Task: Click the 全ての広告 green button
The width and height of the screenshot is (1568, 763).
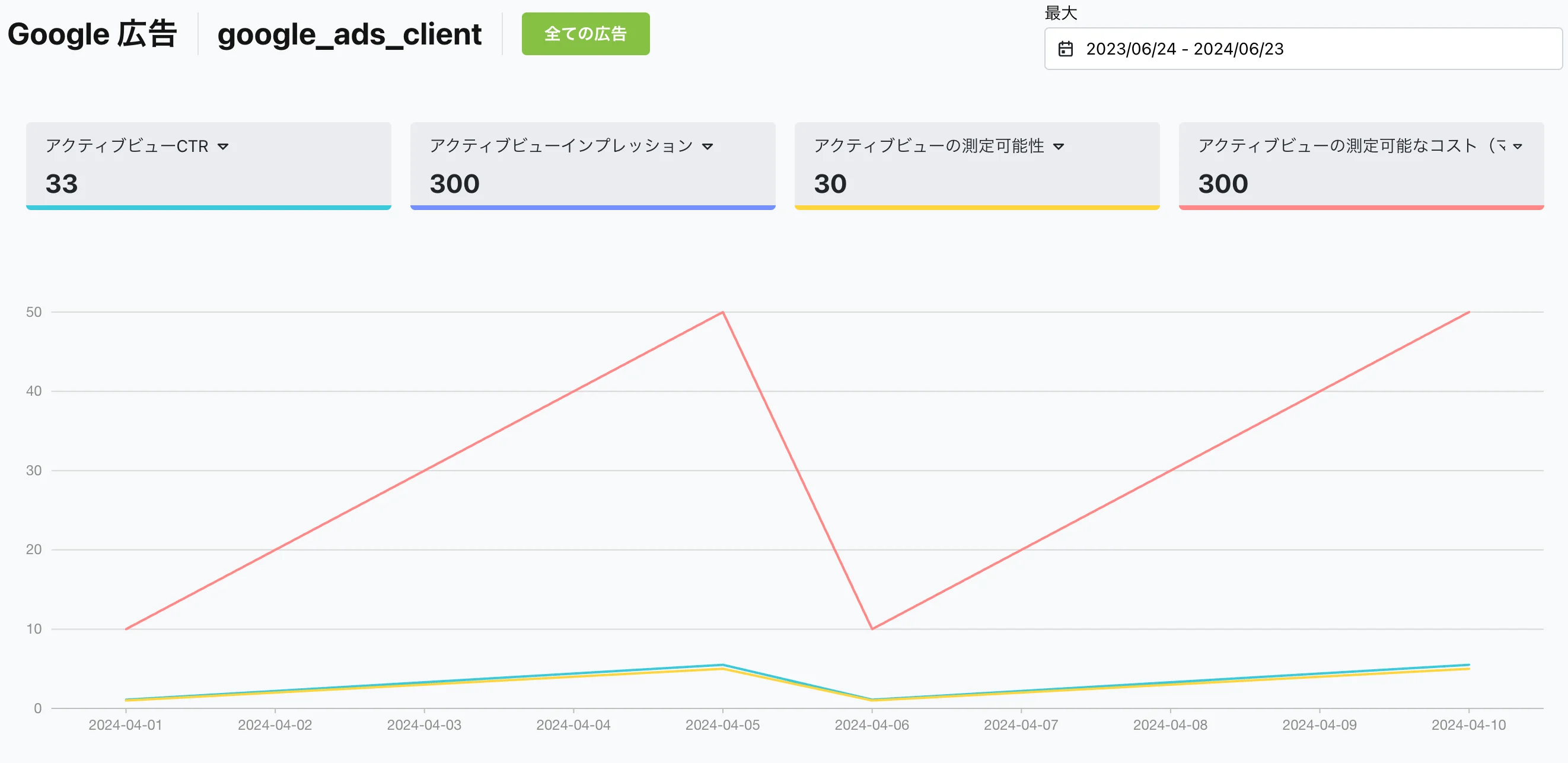Action: 585,34
